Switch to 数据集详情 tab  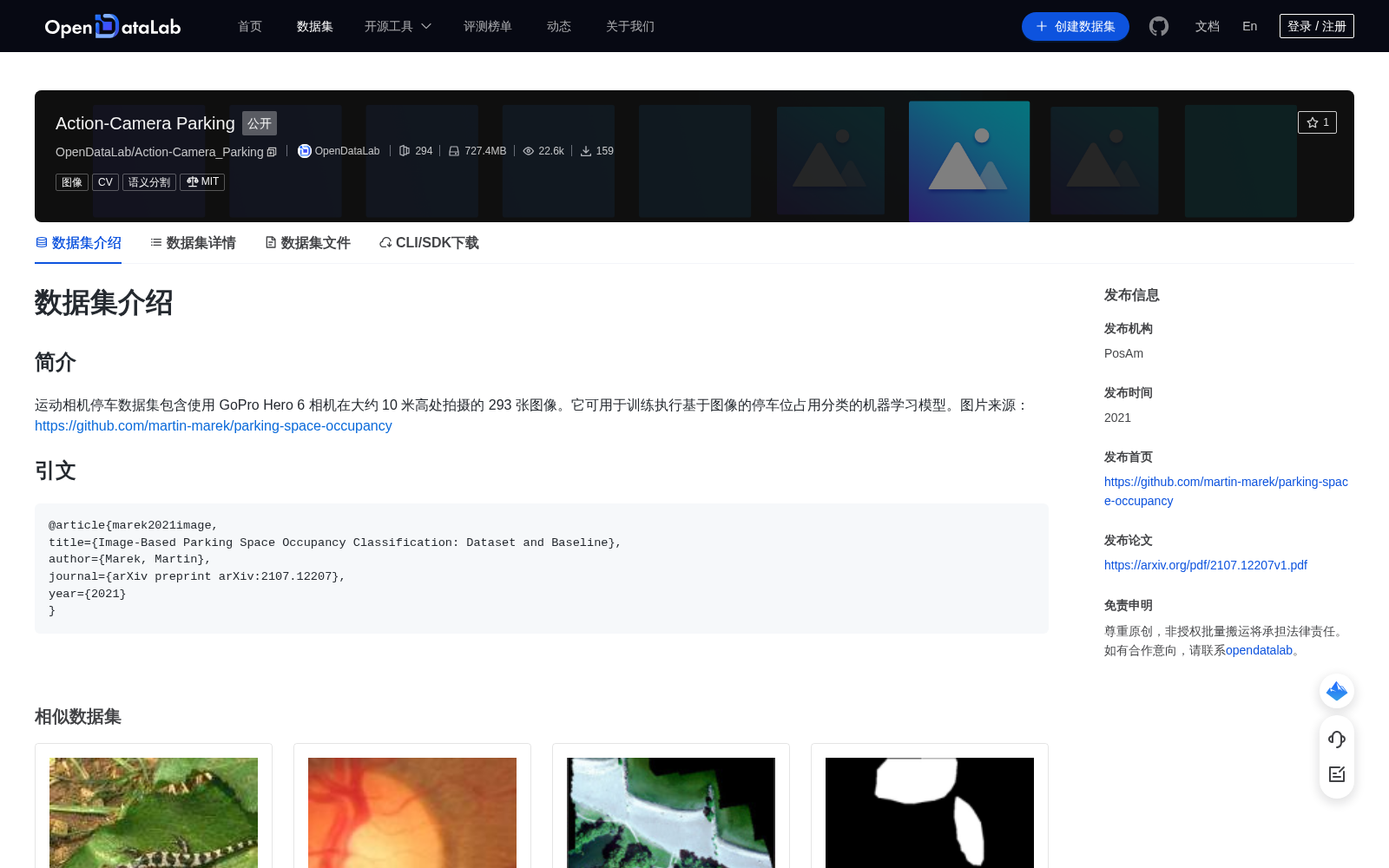[x=193, y=243]
